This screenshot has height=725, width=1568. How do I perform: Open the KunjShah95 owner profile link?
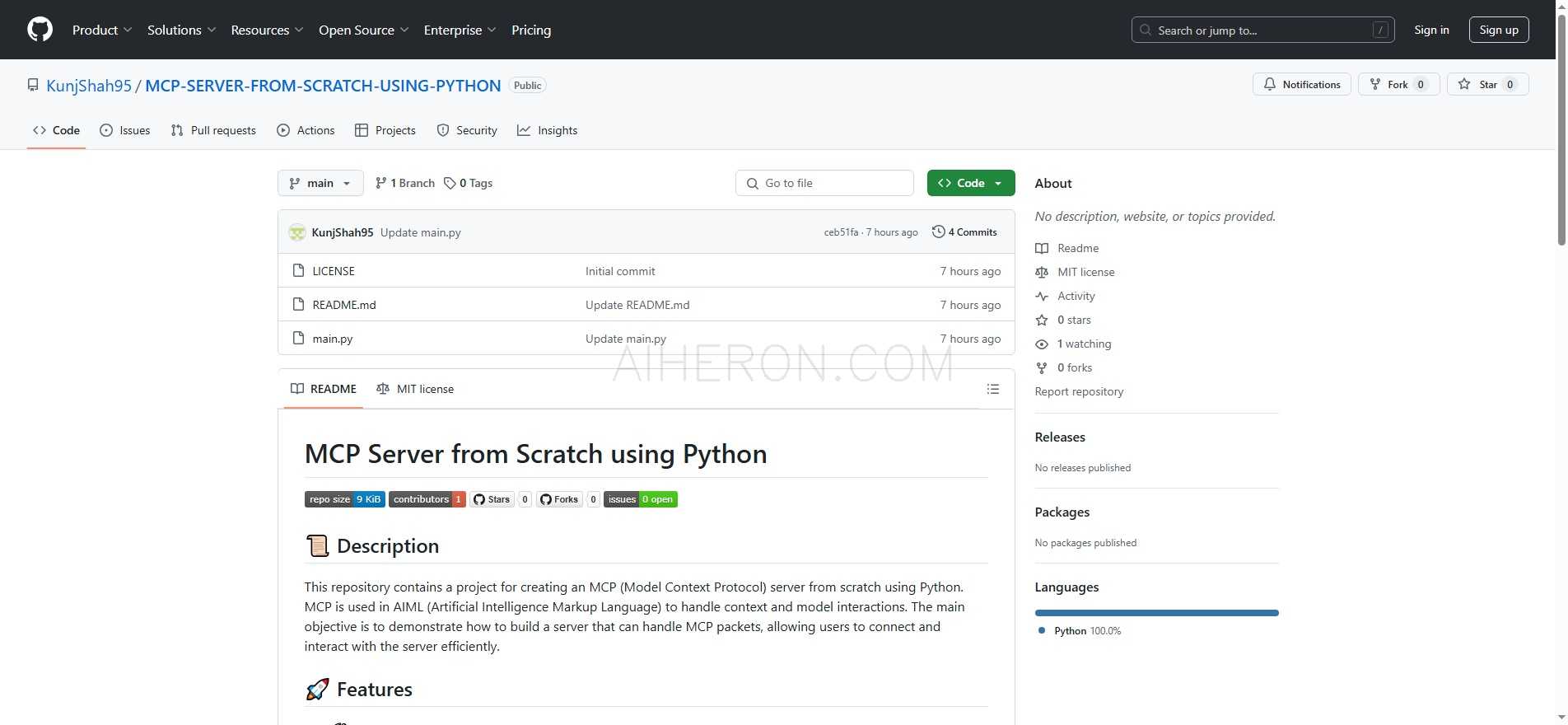89,86
